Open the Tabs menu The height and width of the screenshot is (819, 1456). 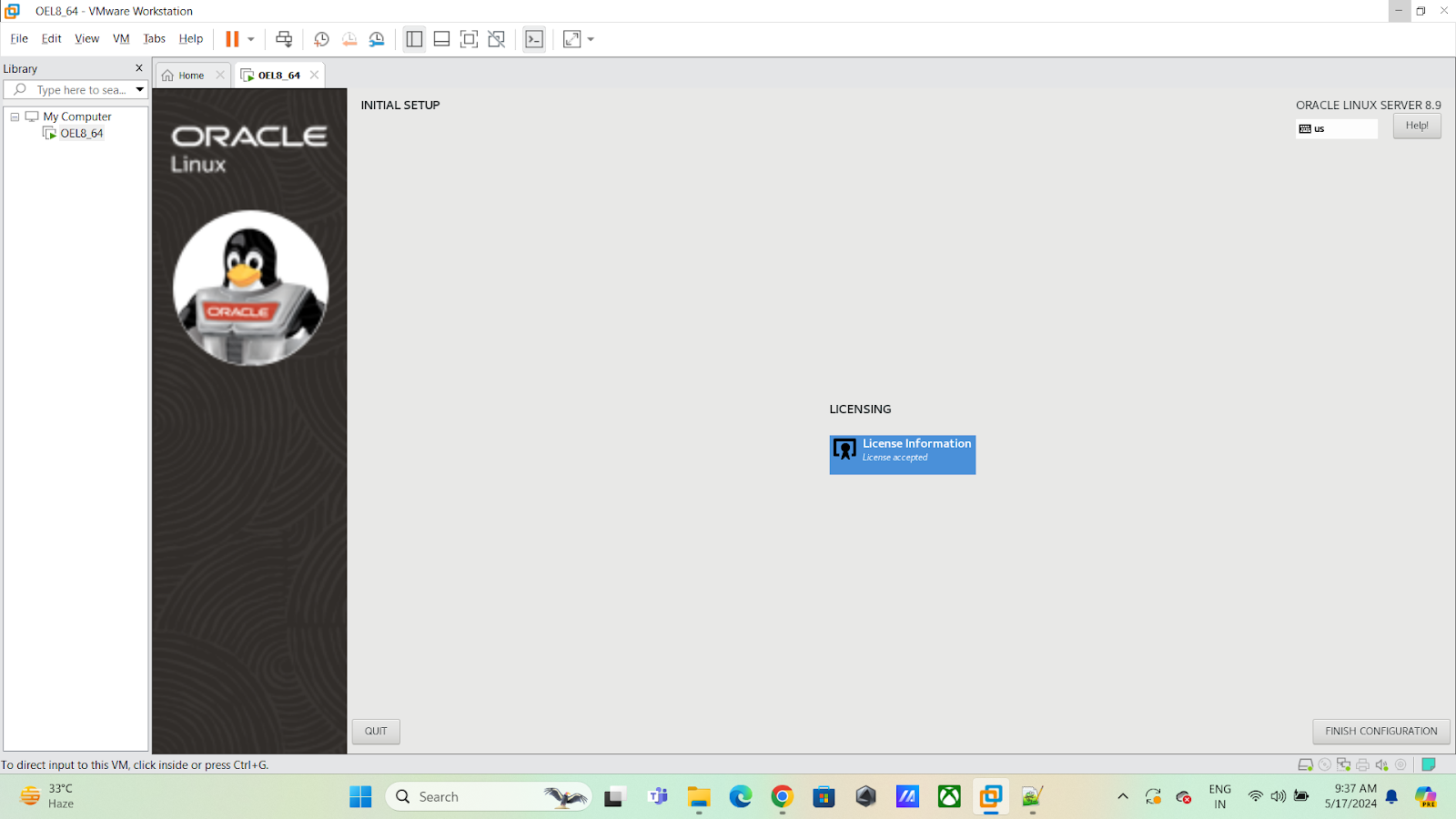pos(155,38)
